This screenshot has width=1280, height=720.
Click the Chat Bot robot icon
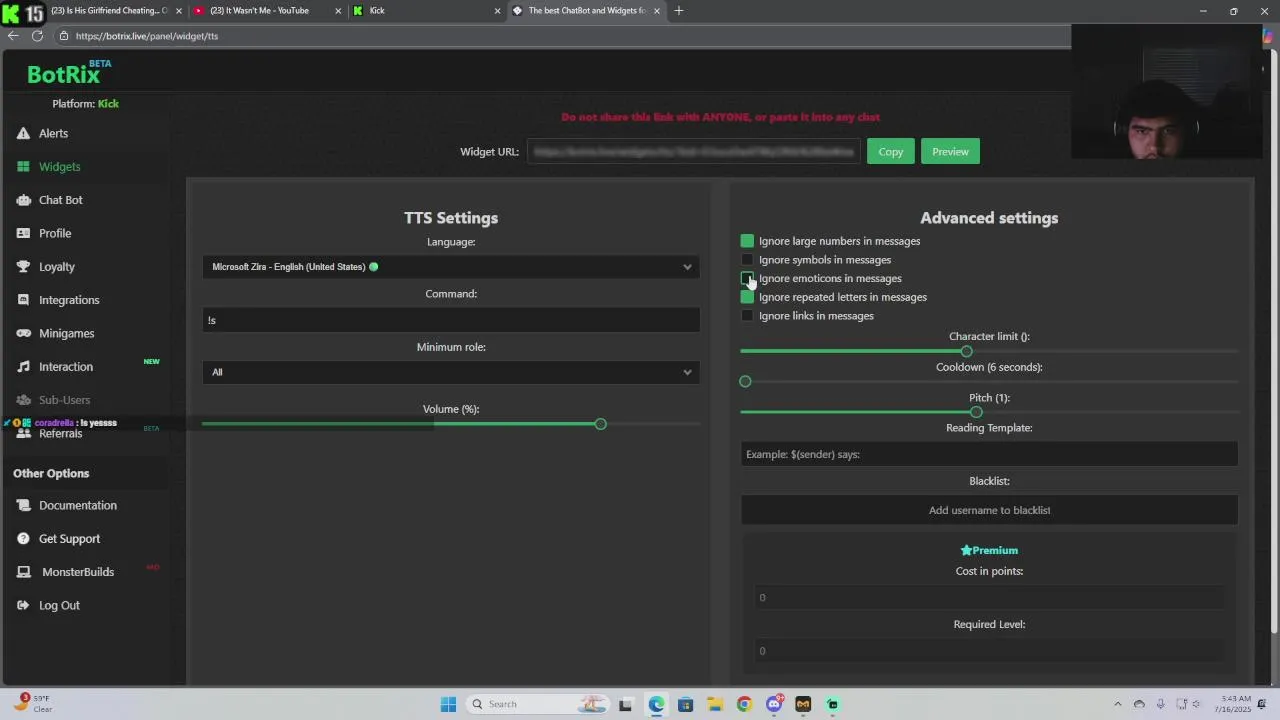click(23, 200)
